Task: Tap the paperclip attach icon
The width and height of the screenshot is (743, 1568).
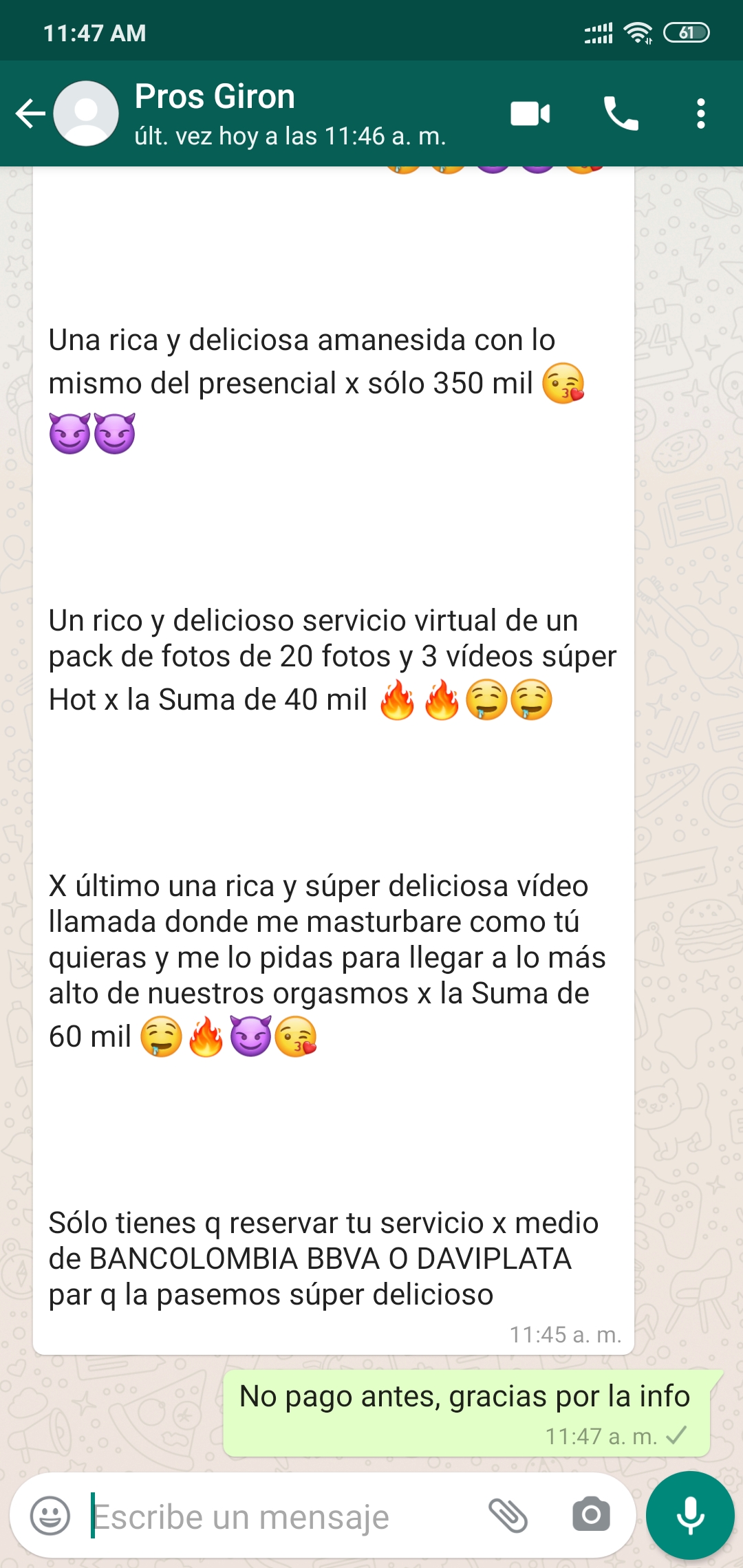Action: [508, 1515]
